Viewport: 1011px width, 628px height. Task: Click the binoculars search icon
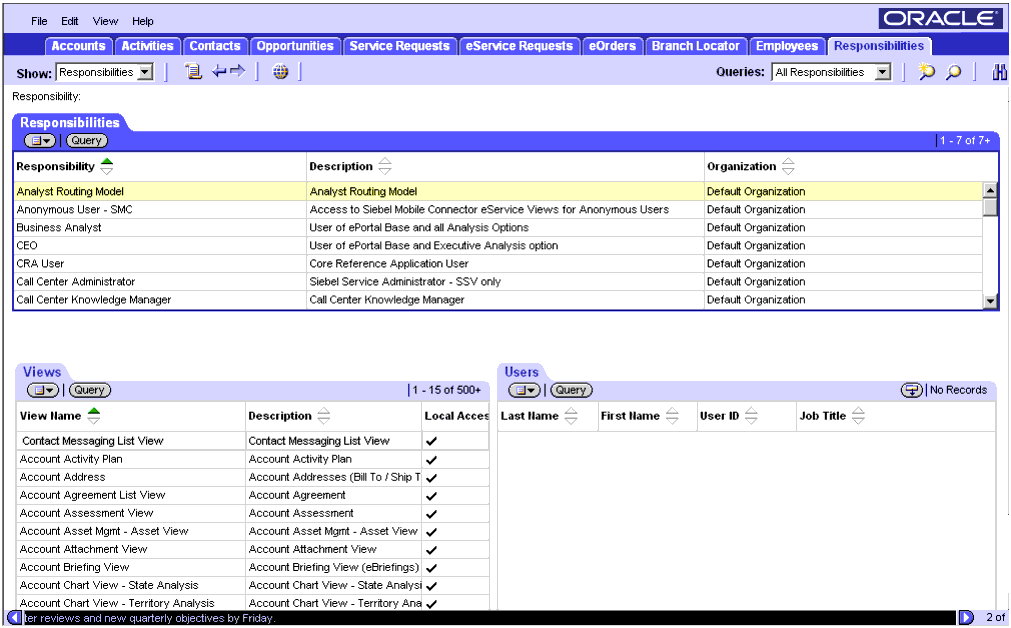[x=999, y=72]
